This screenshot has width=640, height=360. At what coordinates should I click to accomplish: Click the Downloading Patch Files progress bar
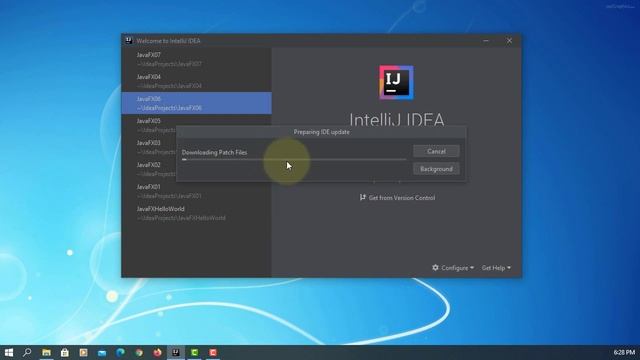coord(294,160)
